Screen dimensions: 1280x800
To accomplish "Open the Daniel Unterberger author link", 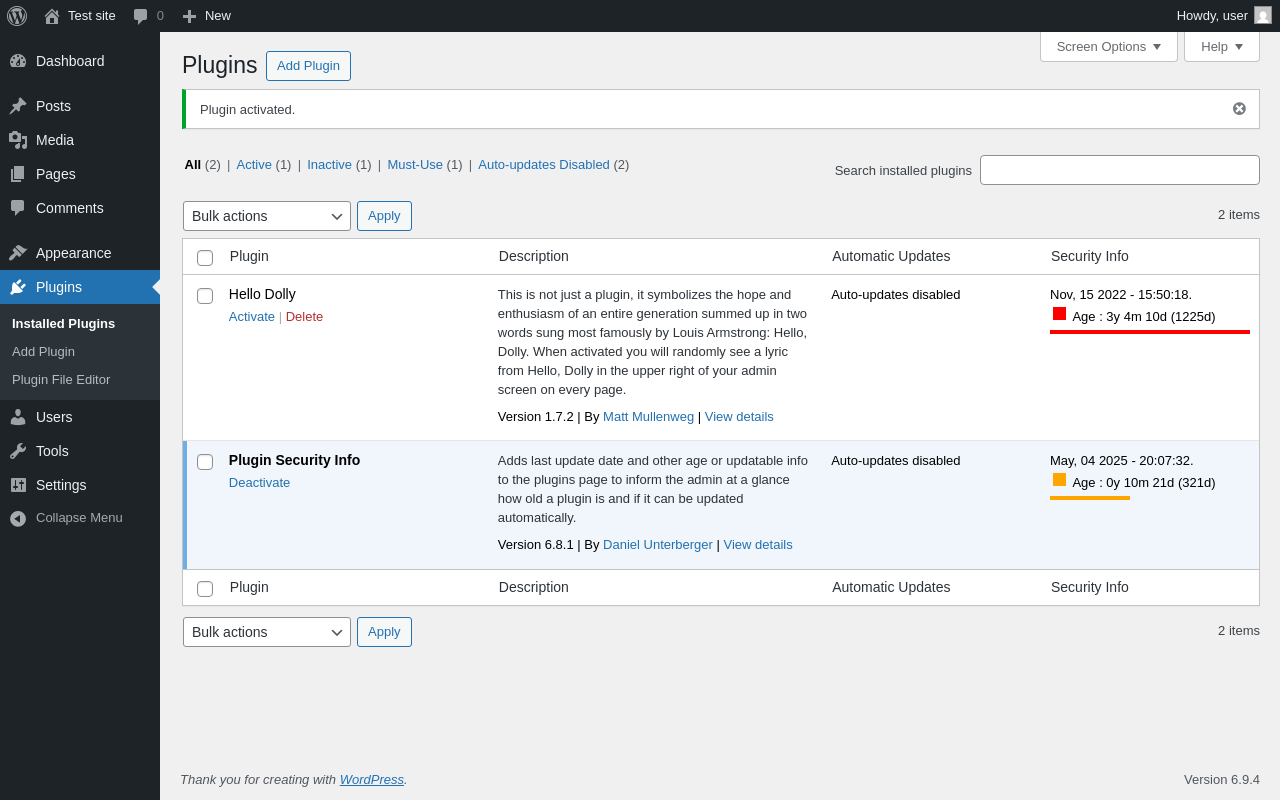I will pyautogui.click(x=658, y=545).
